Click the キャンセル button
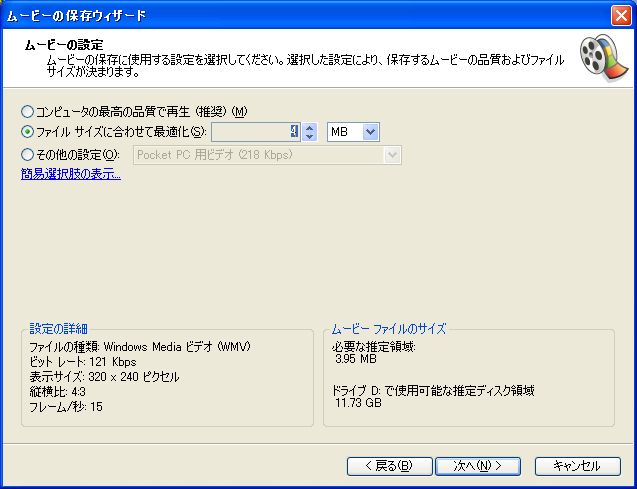Viewport: 637px width, 489px height. click(x=577, y=466)
